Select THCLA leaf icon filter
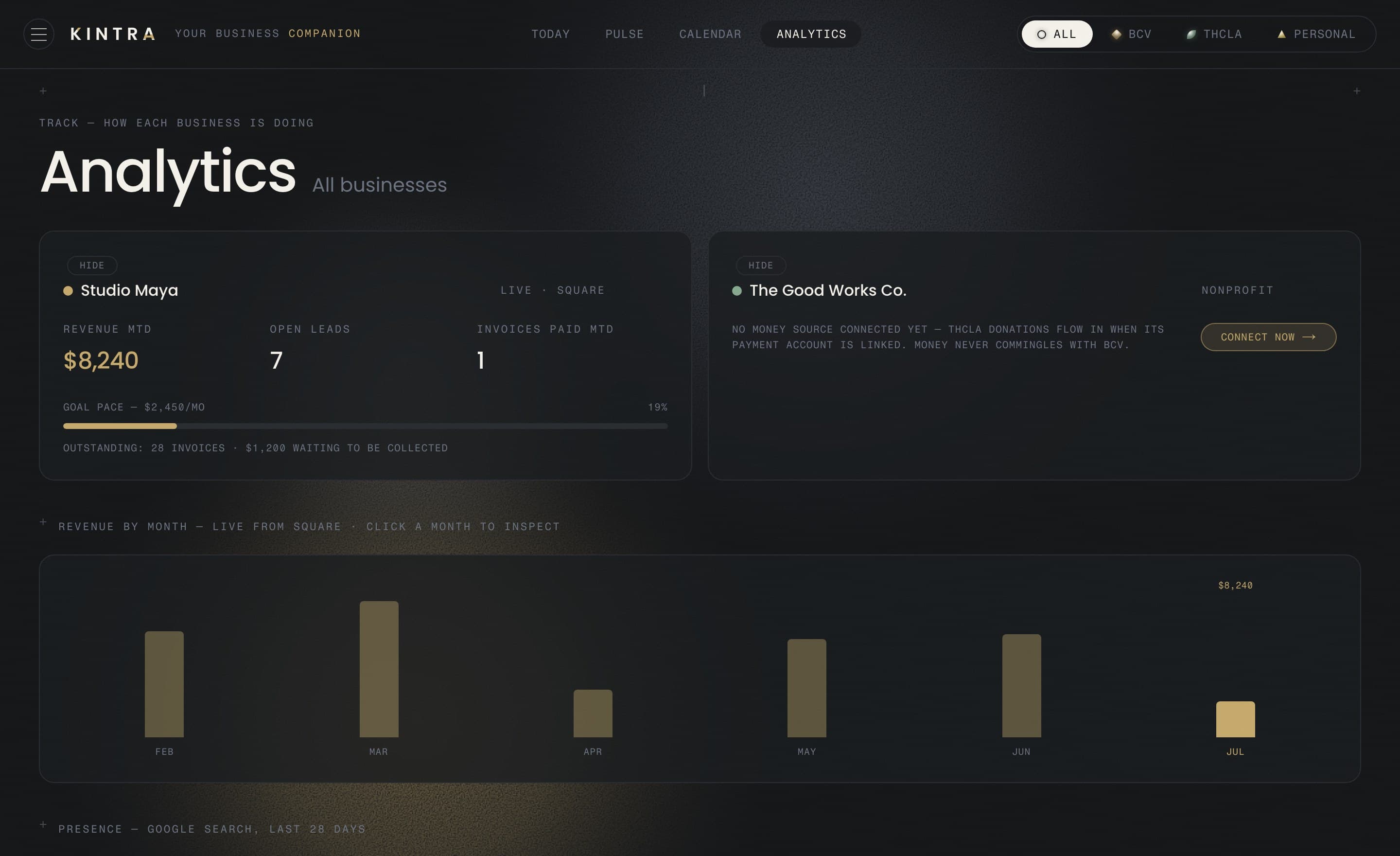The height and width of the screenshot is (856, 1400). (x=1191, y=34)
